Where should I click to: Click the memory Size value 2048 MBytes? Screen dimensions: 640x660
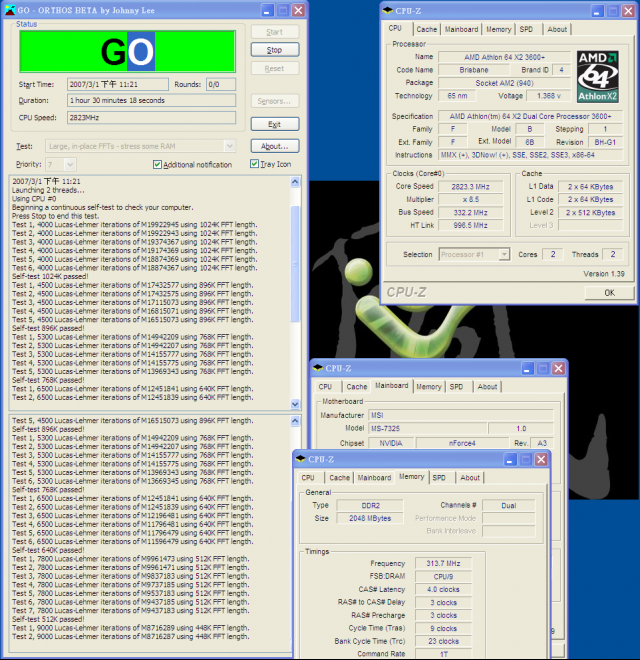370,518
